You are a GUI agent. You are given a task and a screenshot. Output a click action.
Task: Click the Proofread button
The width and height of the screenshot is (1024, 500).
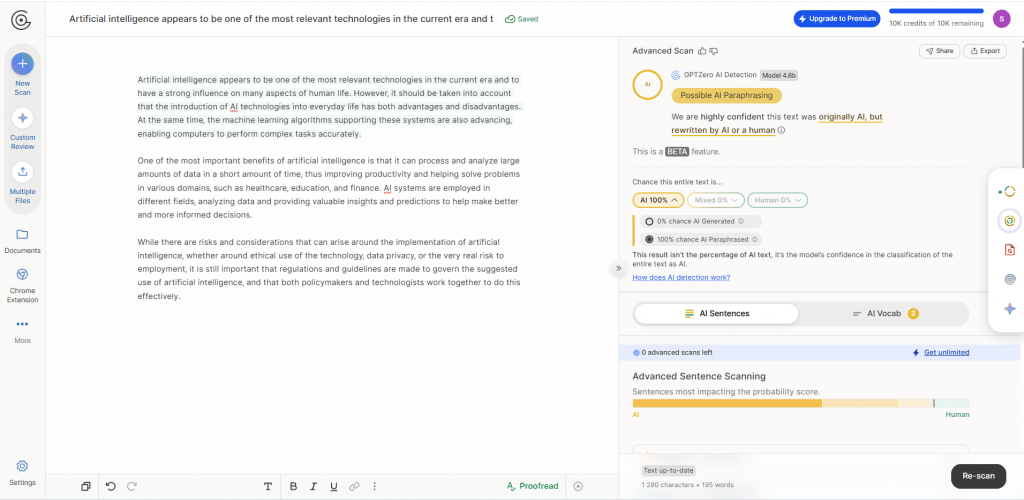[x=533, y=486]
